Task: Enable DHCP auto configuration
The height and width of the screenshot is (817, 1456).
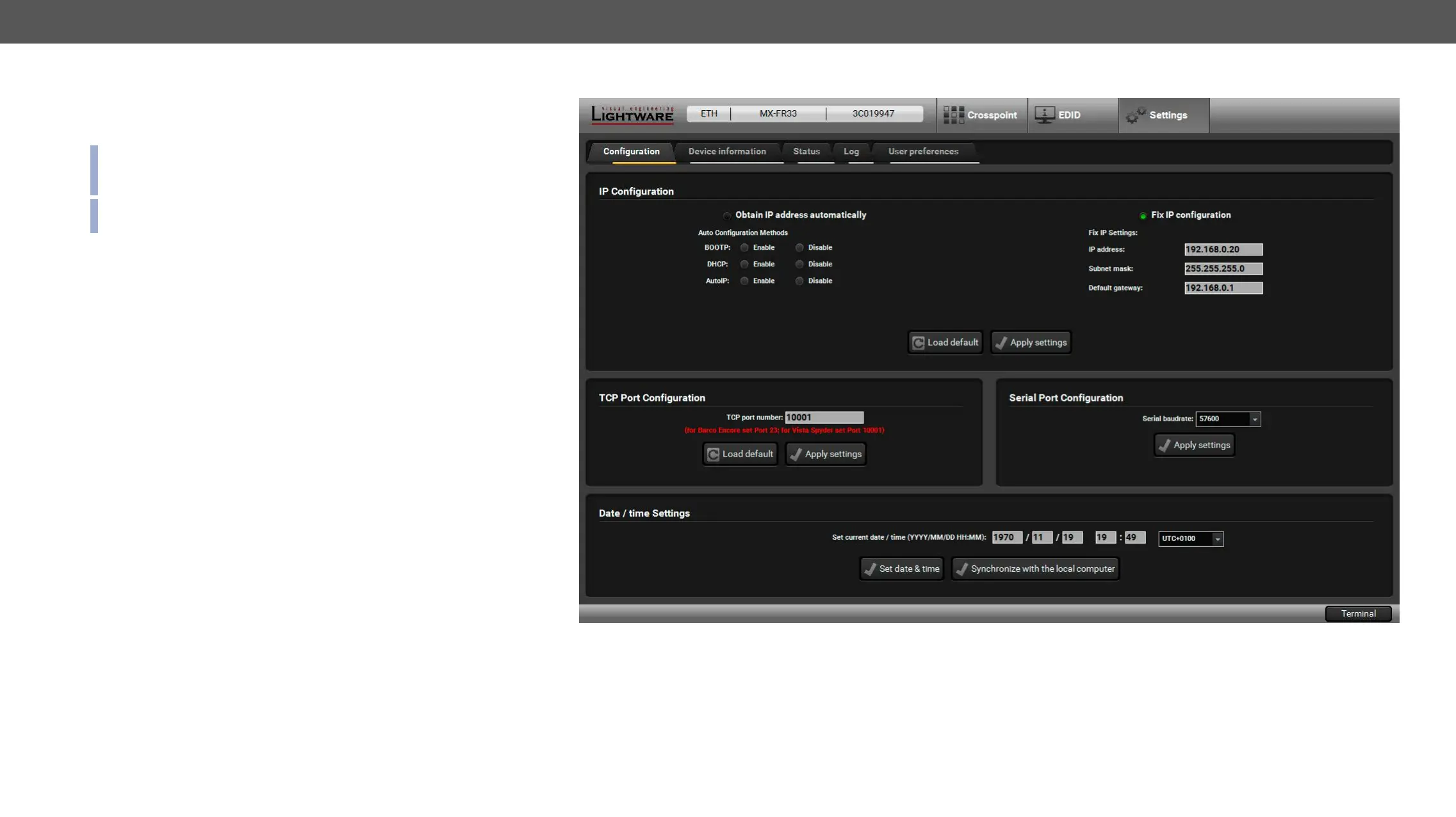Action: [x=744, y=264]
